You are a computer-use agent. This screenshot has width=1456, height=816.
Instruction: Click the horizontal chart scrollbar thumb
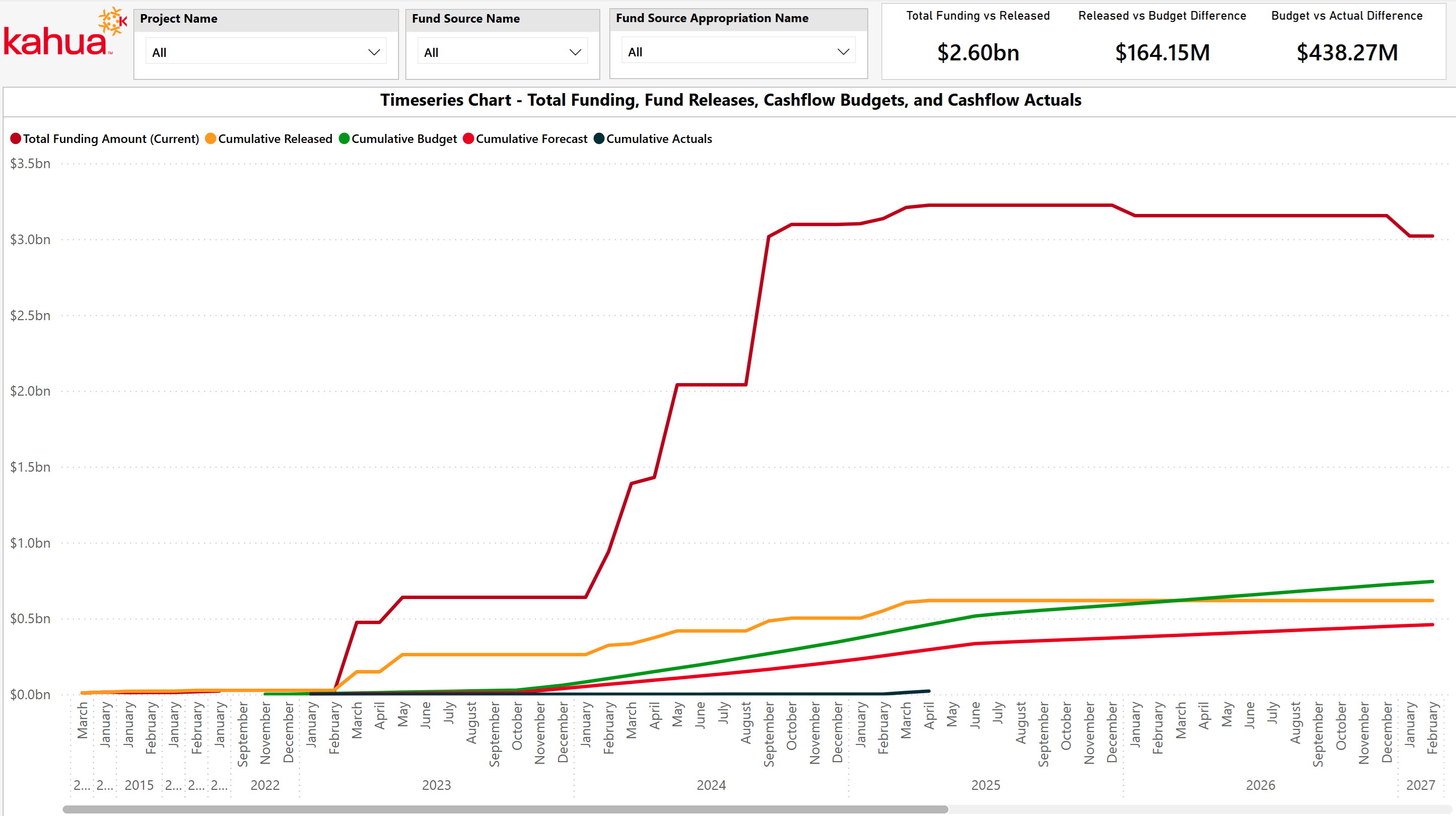(505, 809)
